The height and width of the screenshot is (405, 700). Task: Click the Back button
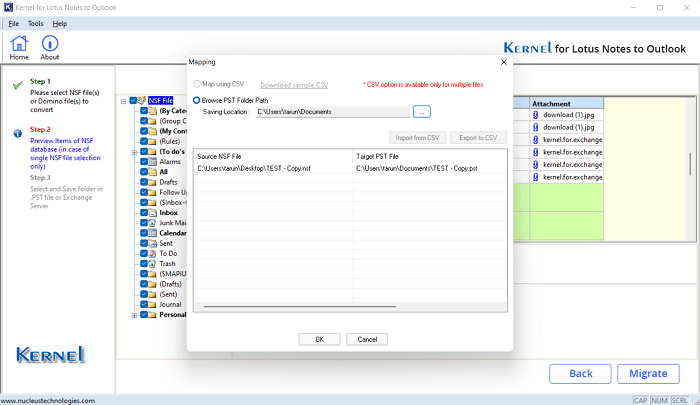580,374
